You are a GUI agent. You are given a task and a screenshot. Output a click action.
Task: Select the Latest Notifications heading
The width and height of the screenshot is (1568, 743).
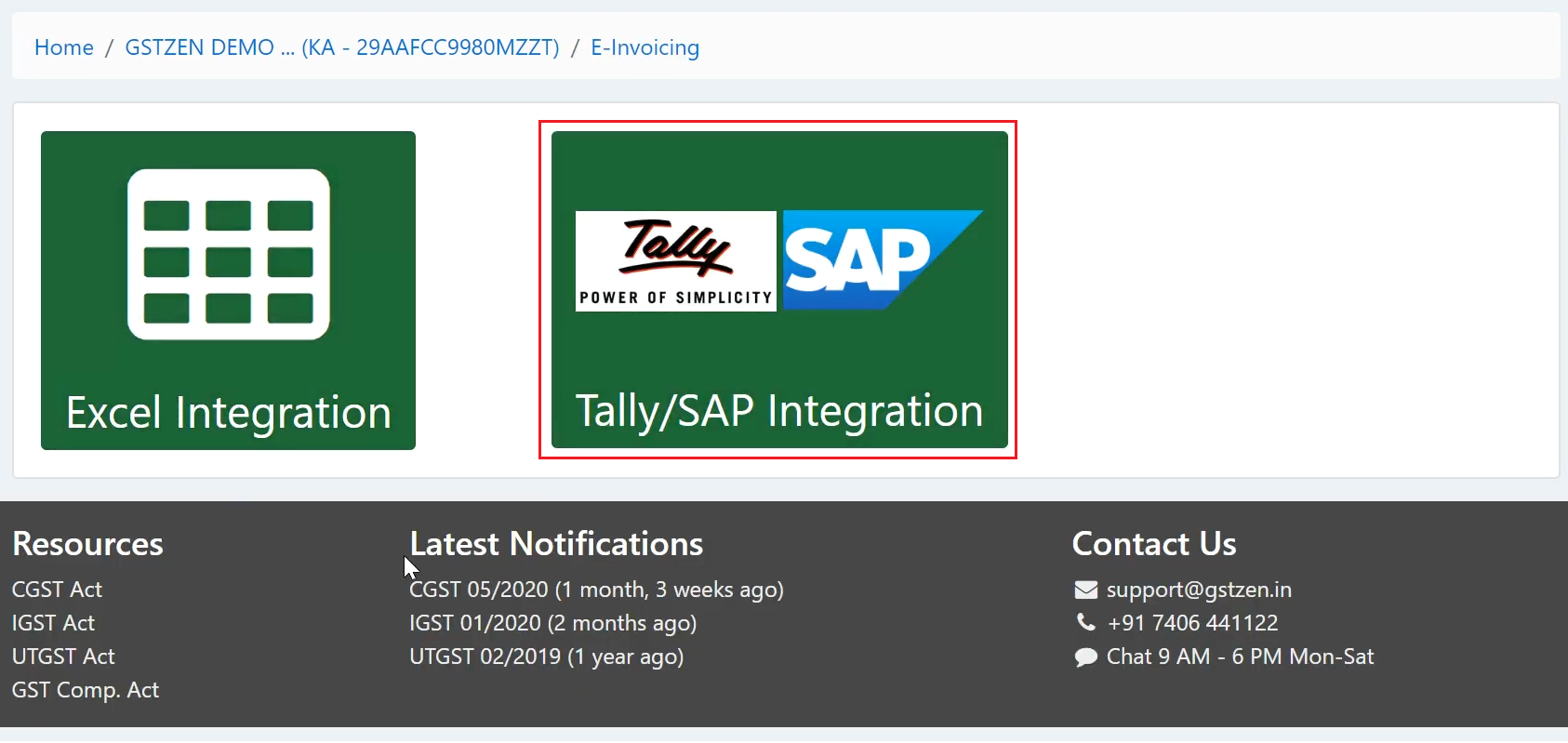pos(556,544)
